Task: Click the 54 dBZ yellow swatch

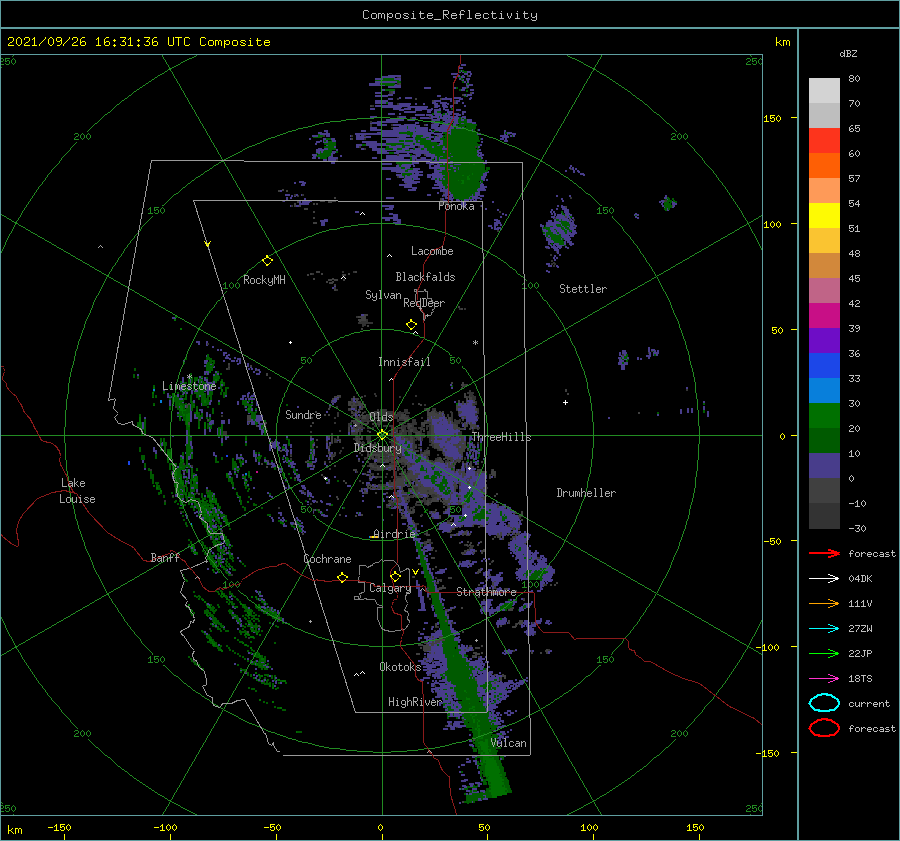Action: (x=824, y=216)
